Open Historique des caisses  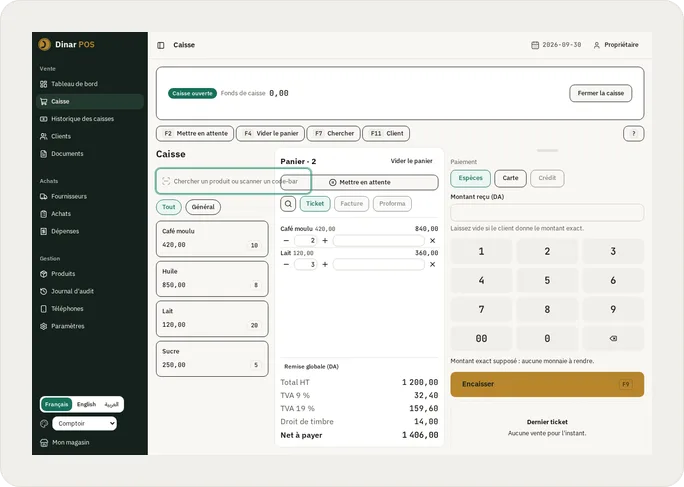90,119
